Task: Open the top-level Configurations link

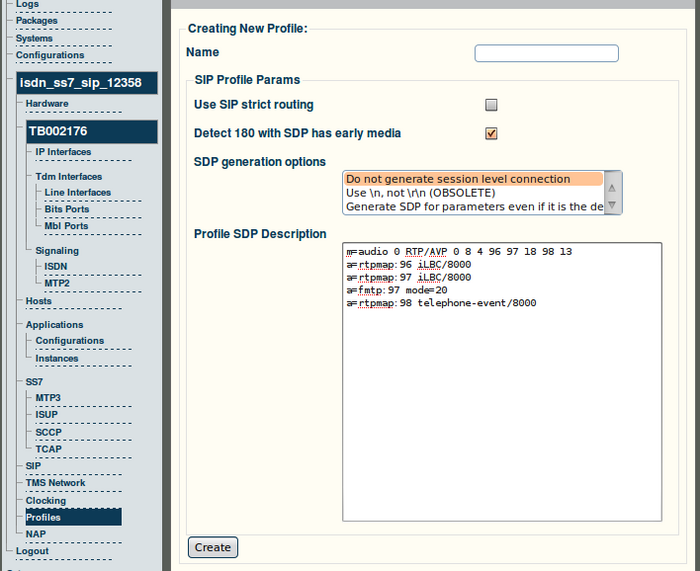Action: pyautogui.click(x=50, y=55)
